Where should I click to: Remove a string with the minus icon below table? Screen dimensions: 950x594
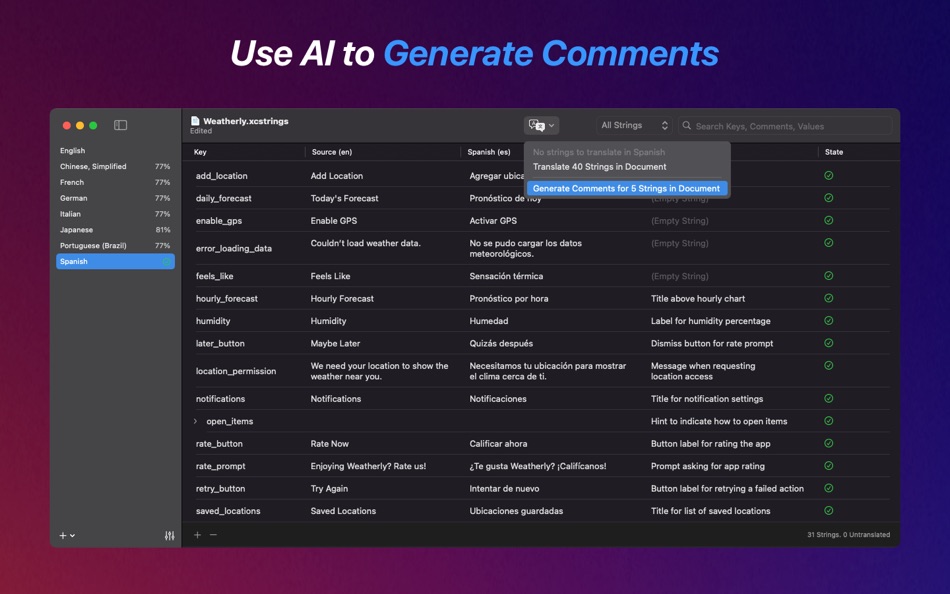213,535
